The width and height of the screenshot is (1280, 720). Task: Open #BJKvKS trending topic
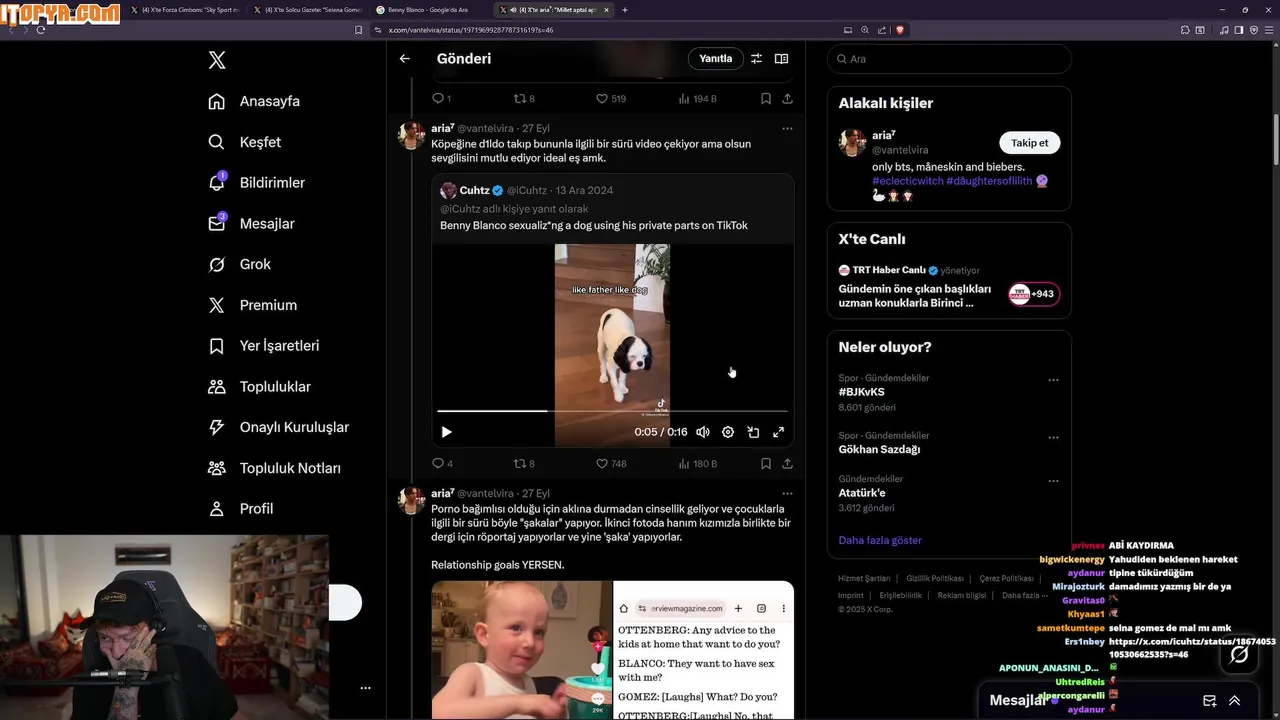(x=862, y=392)
